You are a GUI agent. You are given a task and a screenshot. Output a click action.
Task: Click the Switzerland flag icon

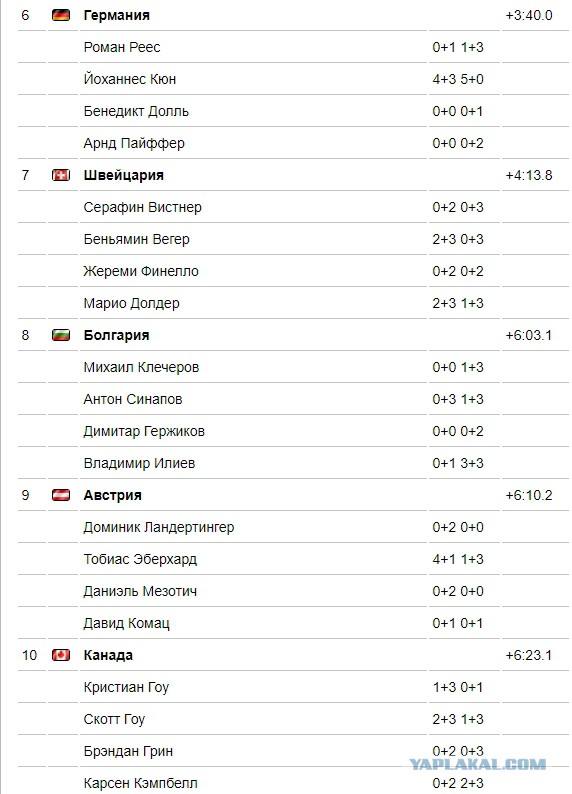61,175
